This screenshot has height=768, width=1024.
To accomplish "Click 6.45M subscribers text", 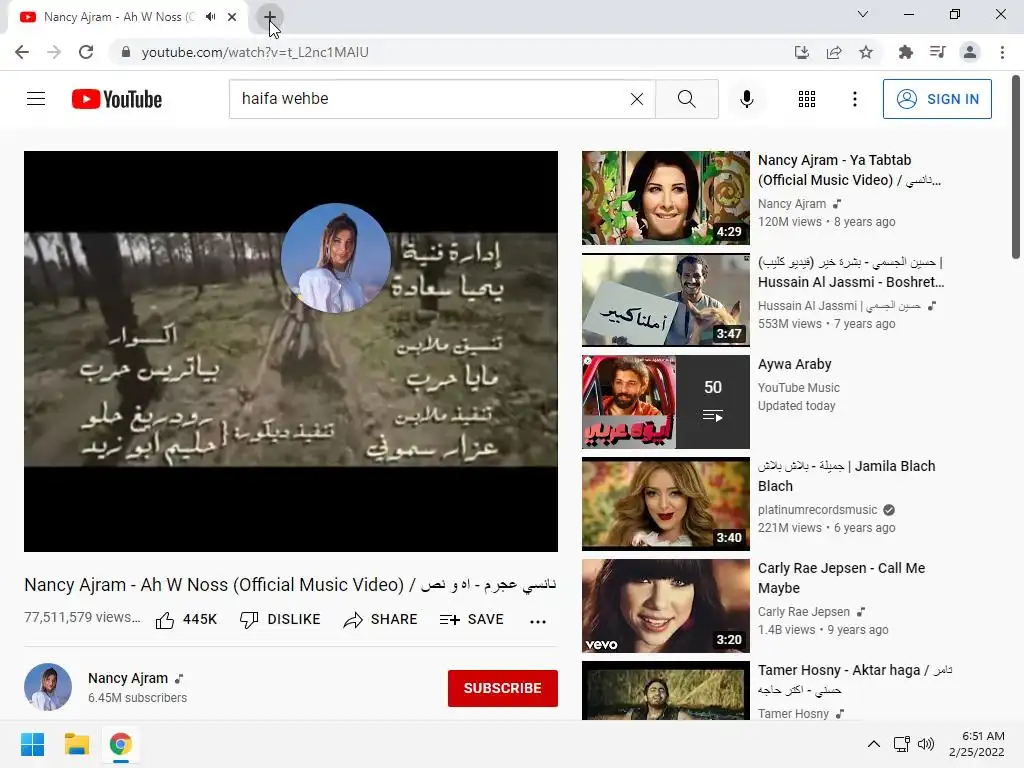I will pyautogui.click(x=137, y=697).
